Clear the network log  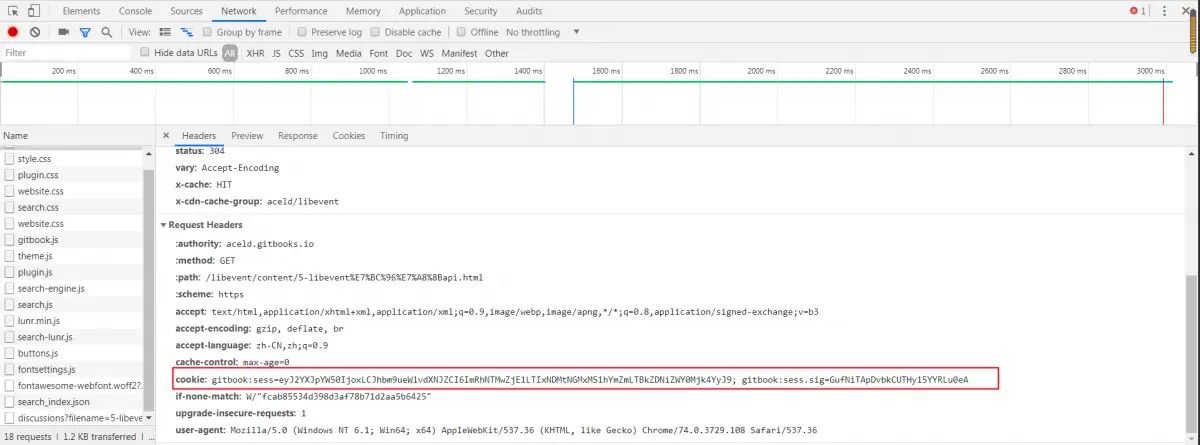point(35,32)
